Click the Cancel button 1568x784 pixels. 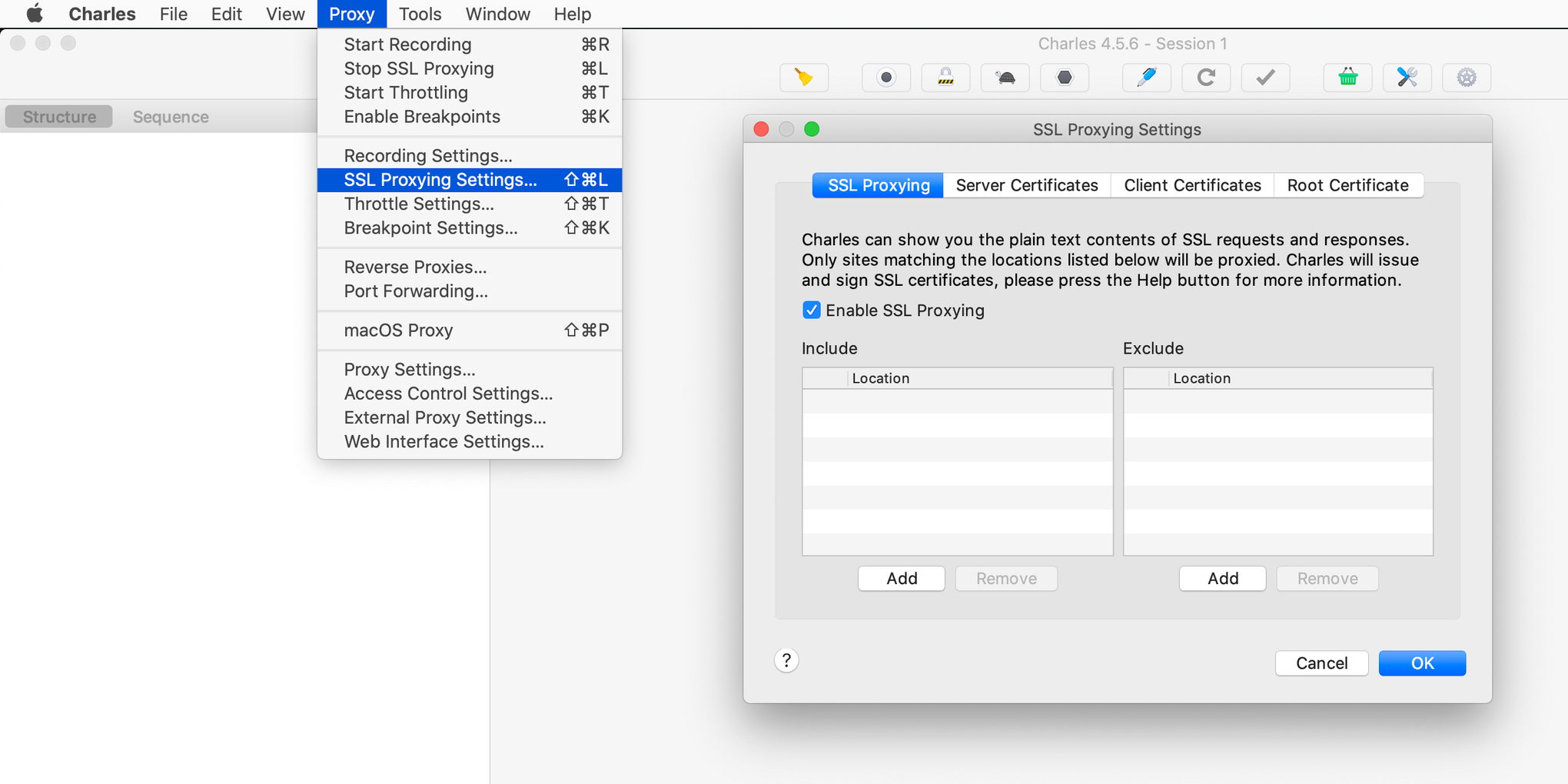tap(1322, 663)
